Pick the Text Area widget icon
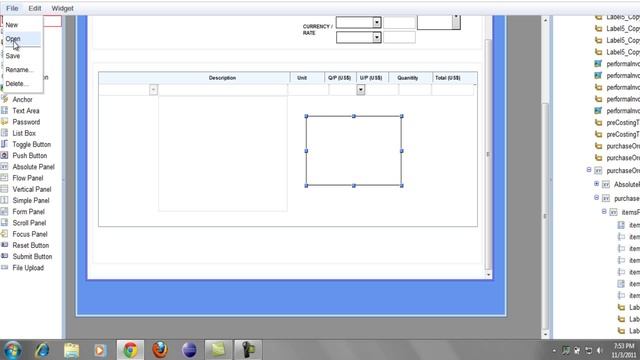Screen dimensions: 640x360 (x=4, y=111)
